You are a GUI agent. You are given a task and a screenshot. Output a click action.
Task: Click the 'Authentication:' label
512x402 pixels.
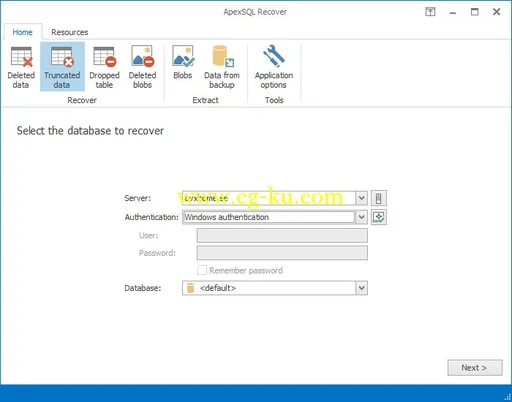[x=152, y=217]
